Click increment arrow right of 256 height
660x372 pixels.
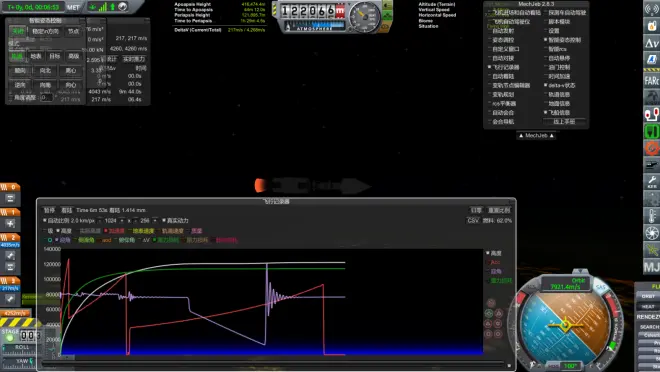point(155,221)
